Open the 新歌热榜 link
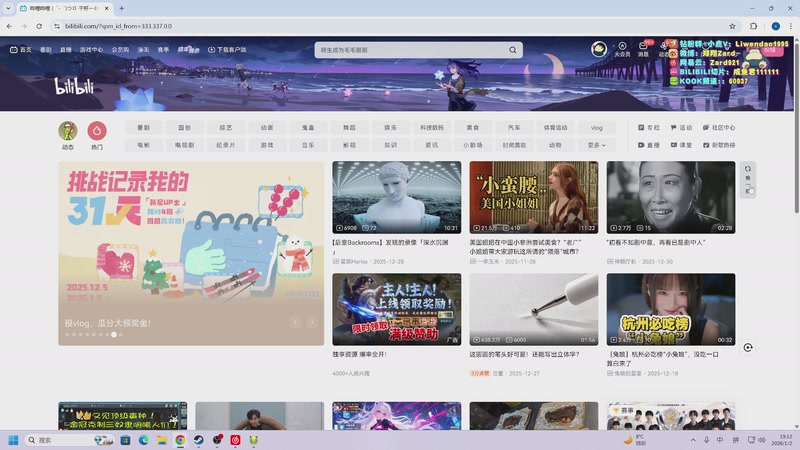 pyautogui.click(x=719, y=145)
